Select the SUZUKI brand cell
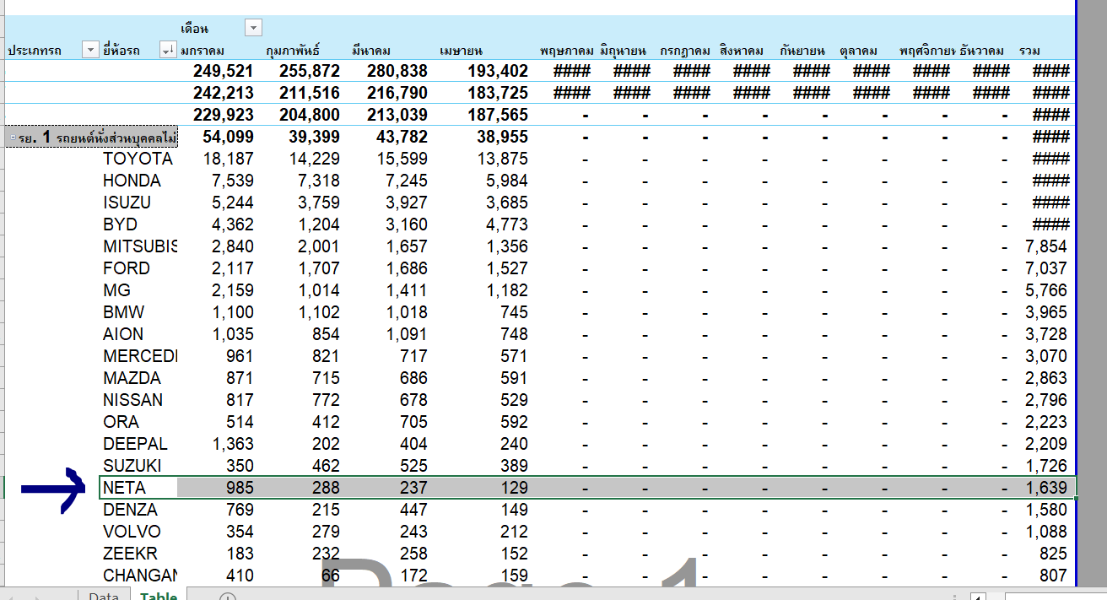Screen dimensions: 1107x600 click(x=132, y=465)
